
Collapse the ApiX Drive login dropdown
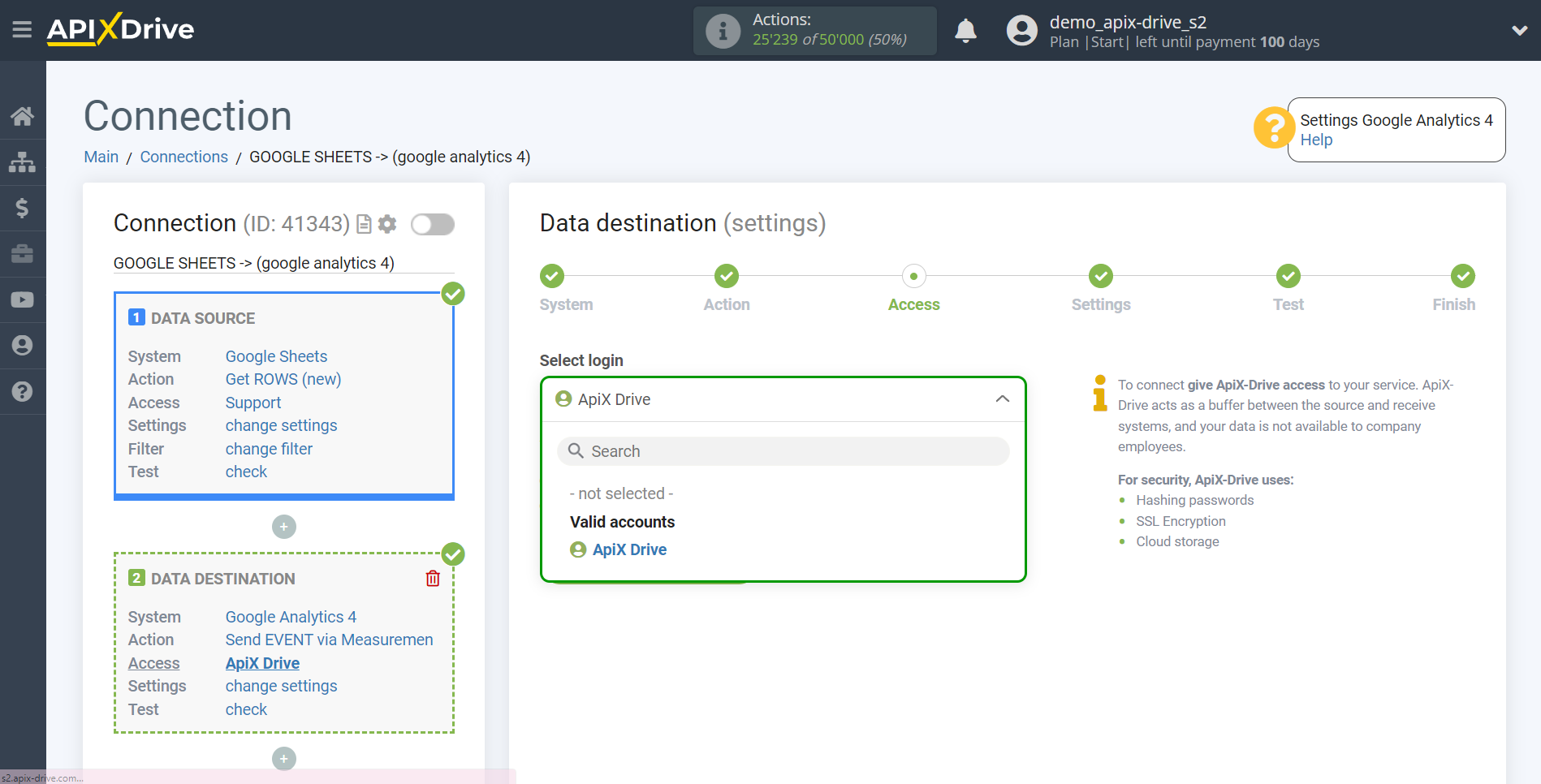click(x=1002, y=399)
